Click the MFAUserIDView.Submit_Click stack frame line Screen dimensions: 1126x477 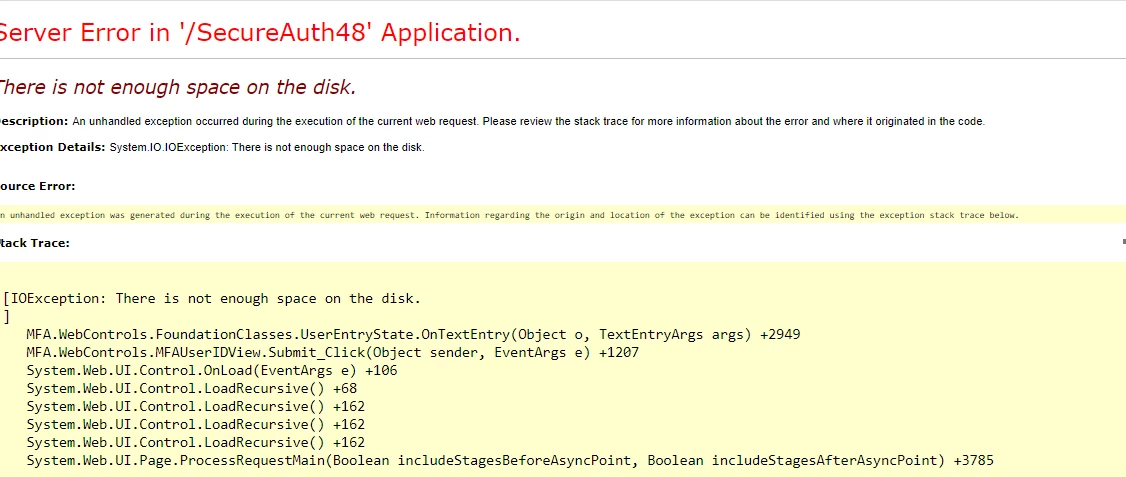pos(332,353)
